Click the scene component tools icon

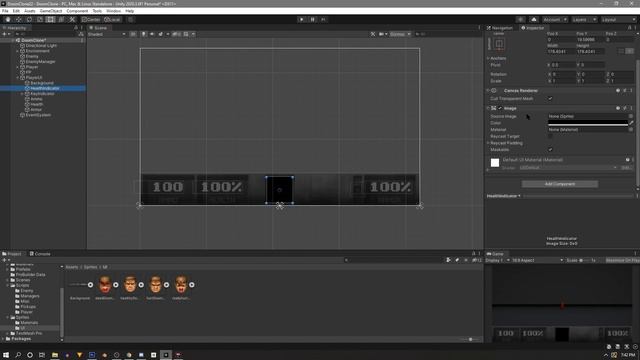click(x=373, y=34)
